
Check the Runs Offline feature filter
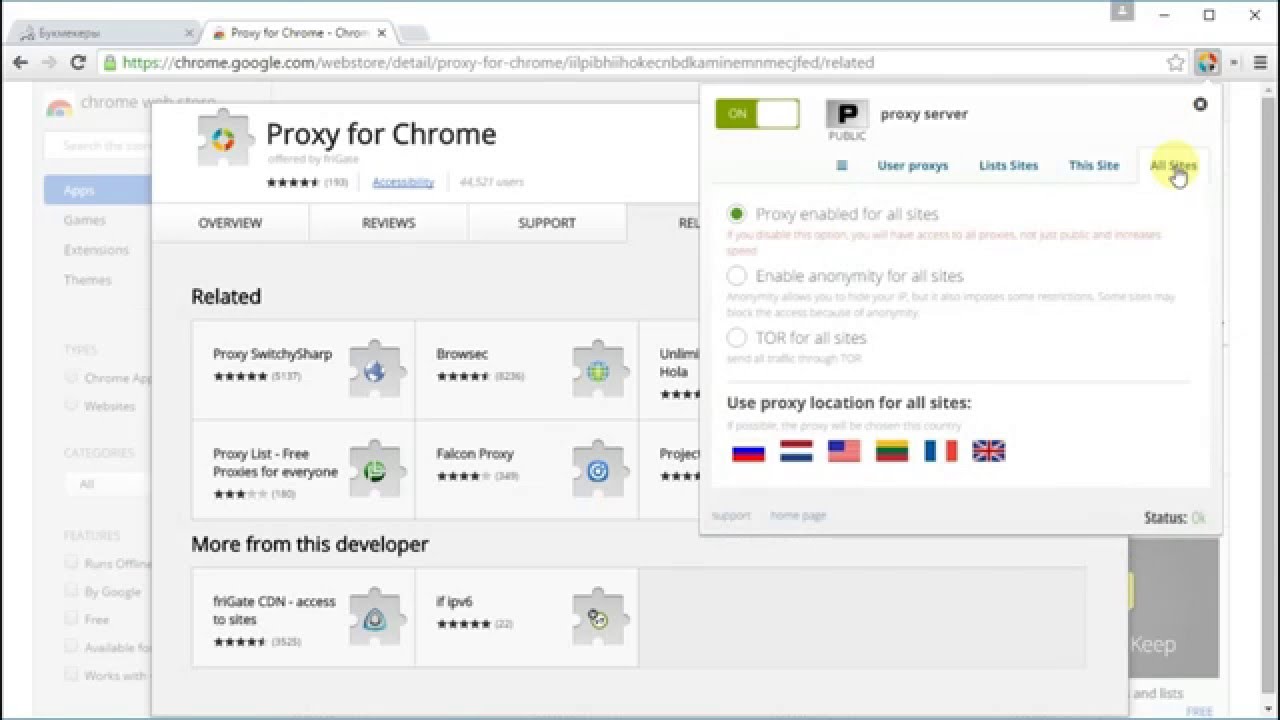point(71,563)
